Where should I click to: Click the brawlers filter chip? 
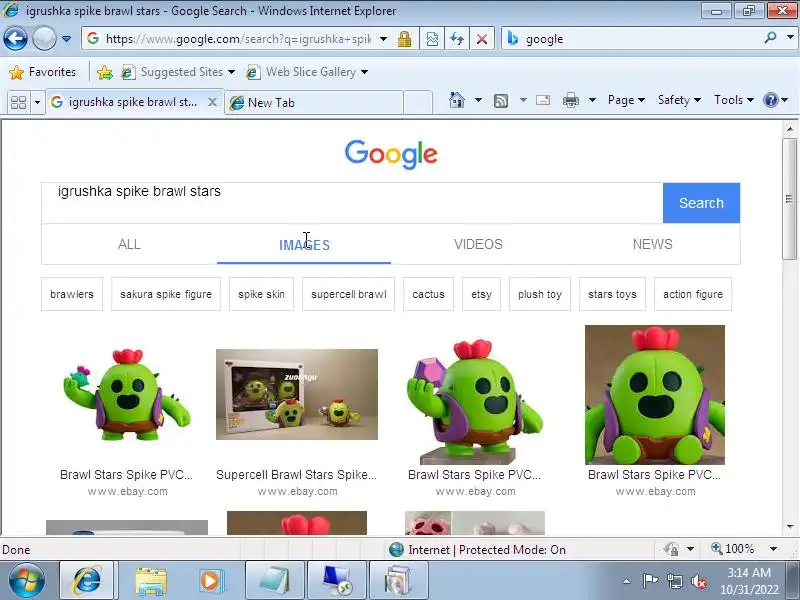click(x=72, y=294)
